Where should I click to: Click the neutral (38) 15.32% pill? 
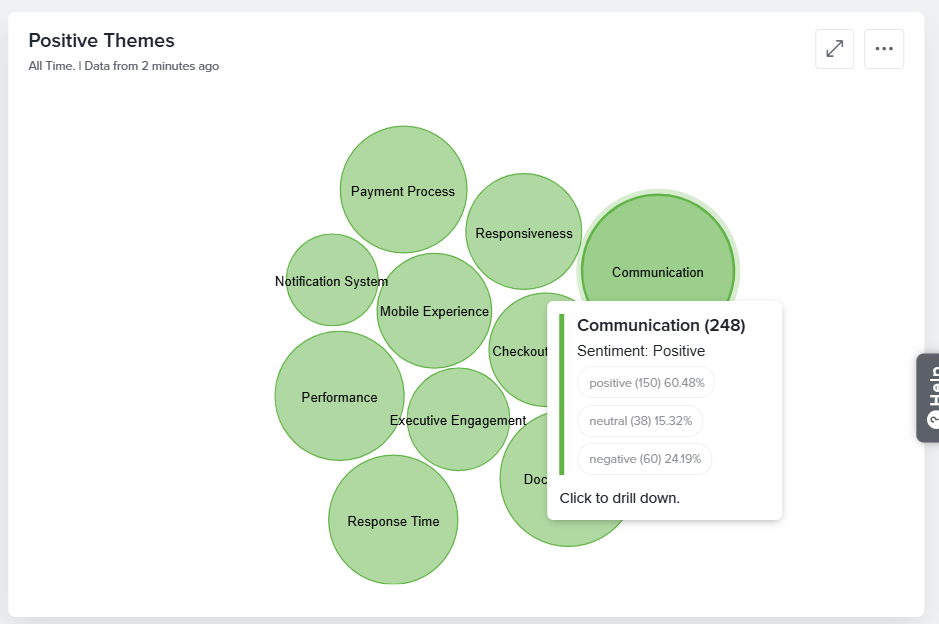pyautogui.click(x=640, y=421)
